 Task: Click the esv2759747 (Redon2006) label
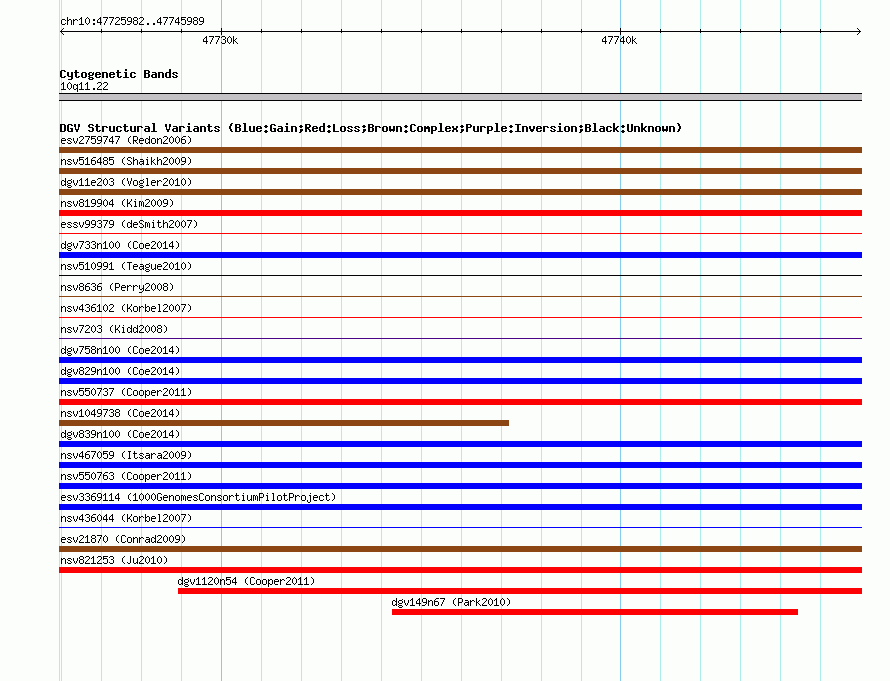coord(126,140)
